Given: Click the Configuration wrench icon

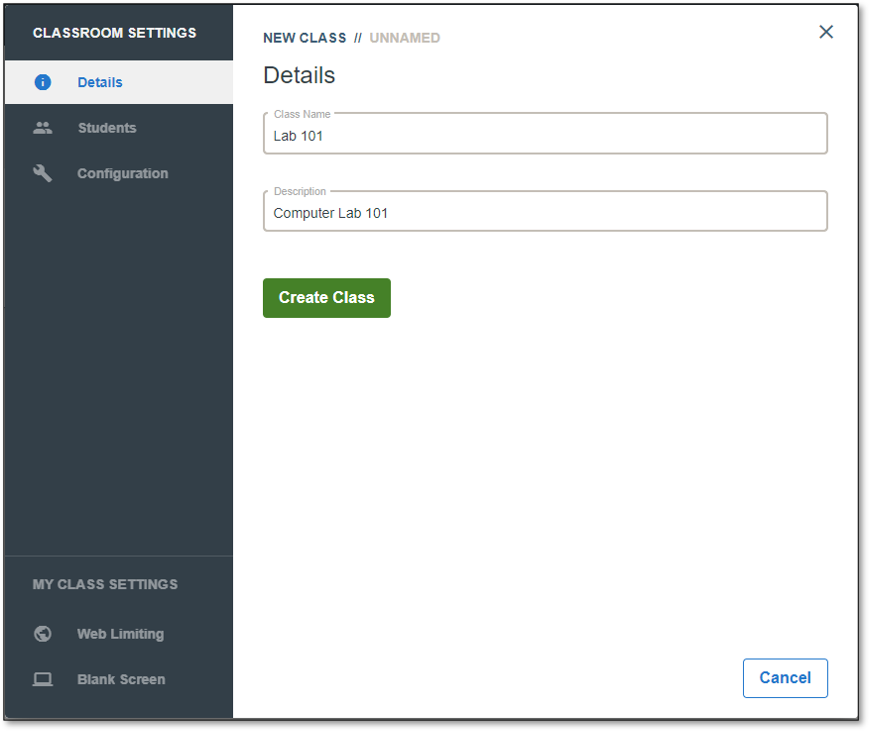Looking at the screenshot, I should click(x=43, y=173).
